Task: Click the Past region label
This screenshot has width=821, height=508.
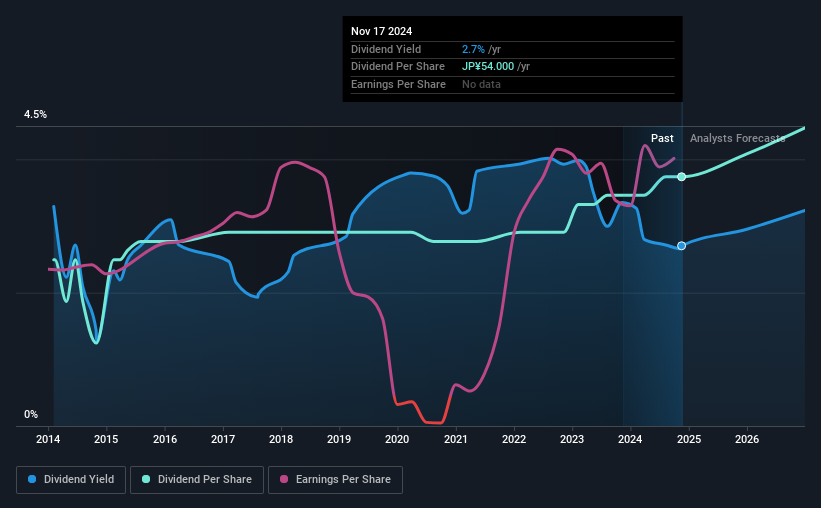Action: [x=662, y=138]
